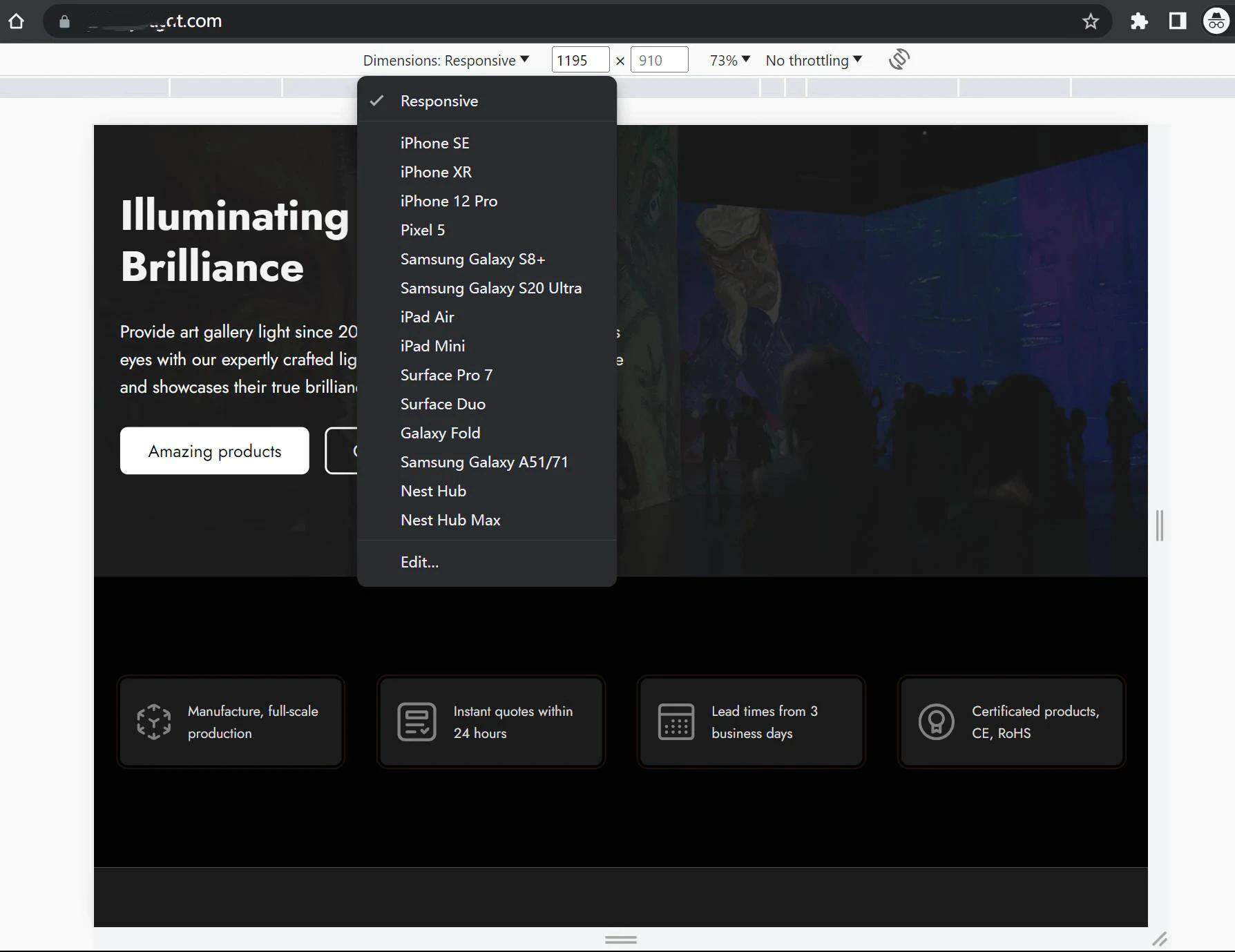Click the rotate device orientation icon
1235x952 pixels.
899,59
